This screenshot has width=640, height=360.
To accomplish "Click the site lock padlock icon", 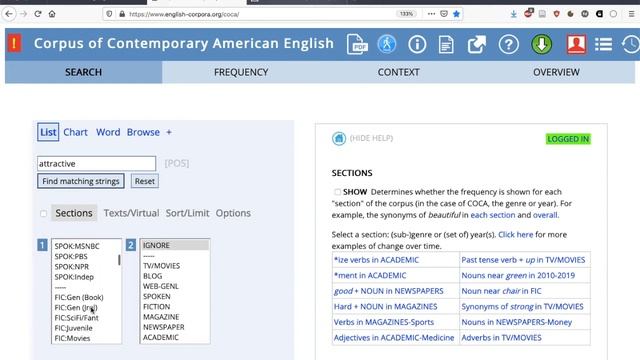I will 122,14.
